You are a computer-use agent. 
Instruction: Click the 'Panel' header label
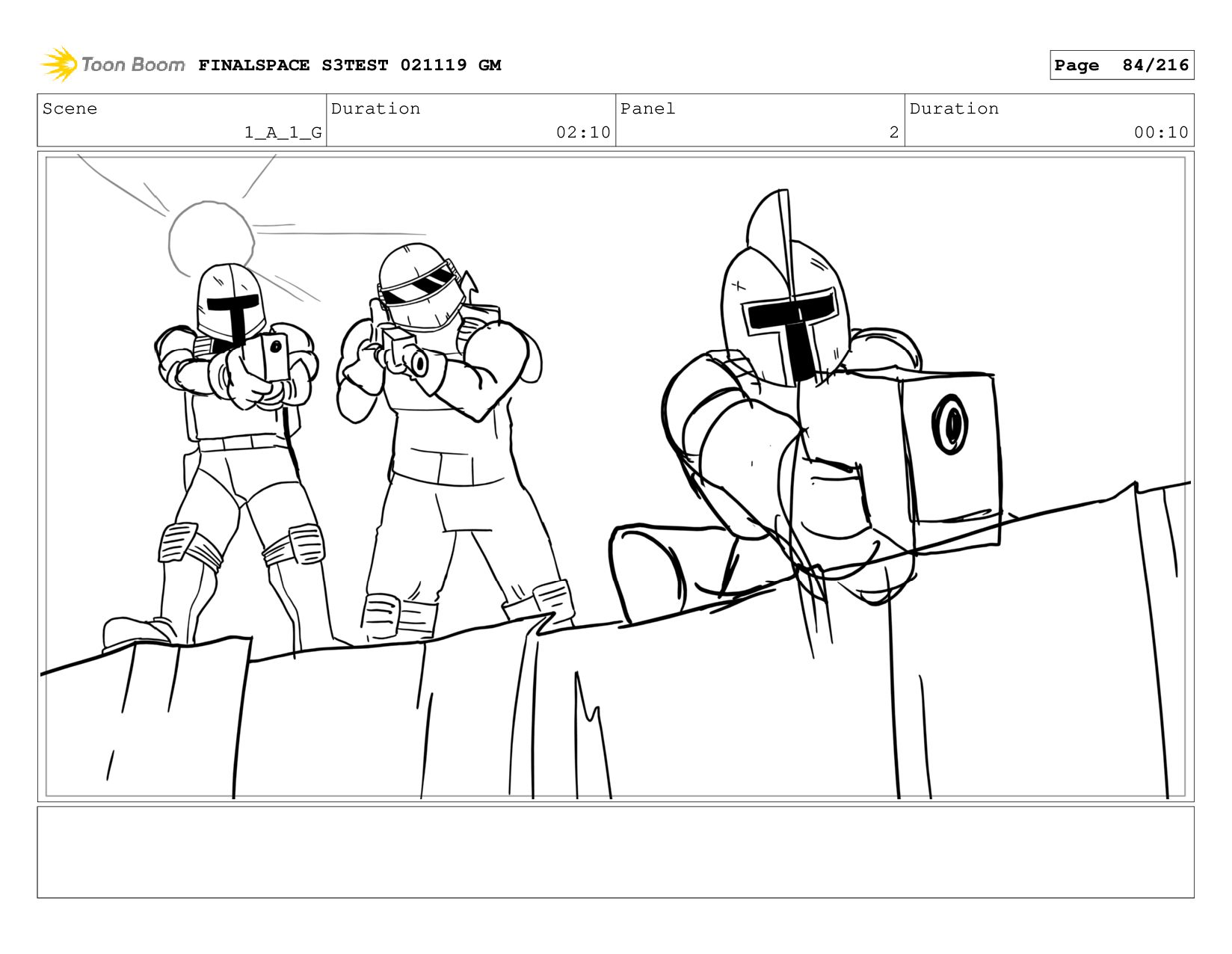[x=647, y=108]
